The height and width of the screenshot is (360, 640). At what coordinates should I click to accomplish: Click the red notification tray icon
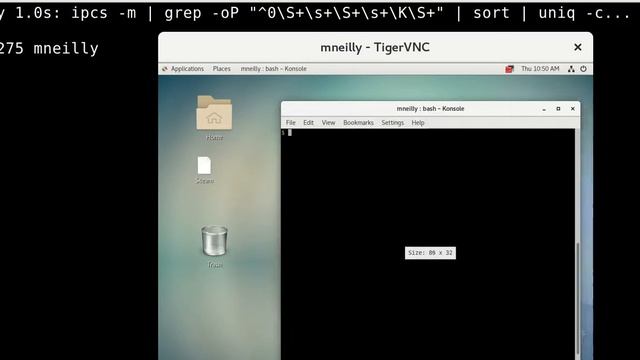click(x=509, y=69)
